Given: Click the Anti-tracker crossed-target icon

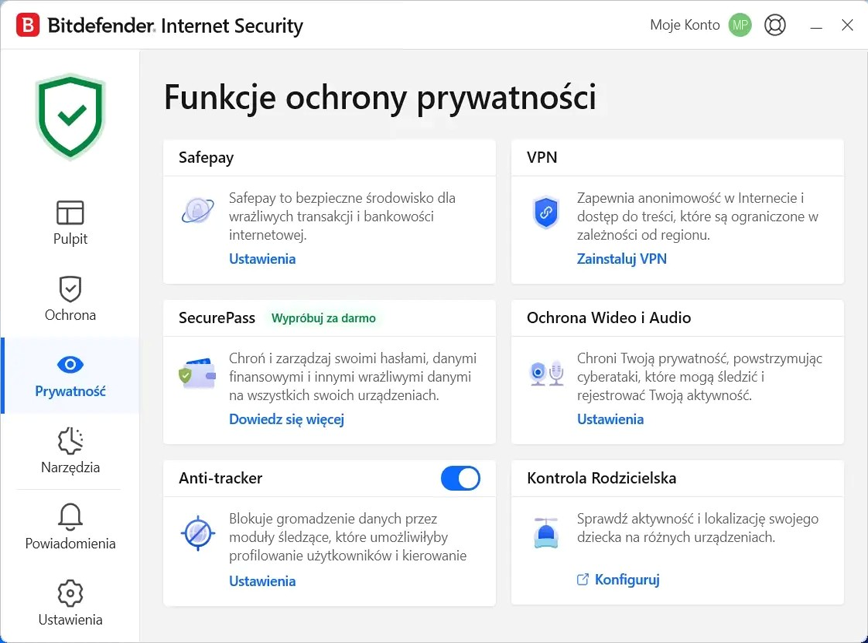Looking at the screenshot, I should [197, 533].
